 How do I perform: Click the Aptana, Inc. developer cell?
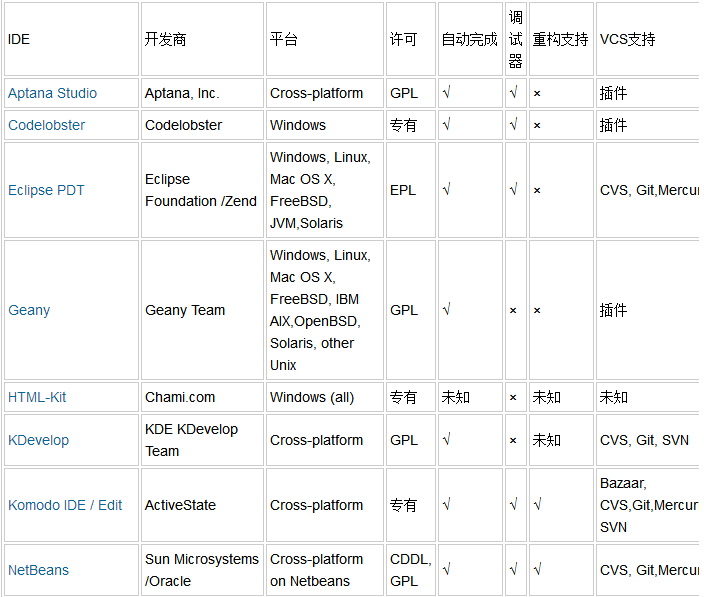coord(182,93)
